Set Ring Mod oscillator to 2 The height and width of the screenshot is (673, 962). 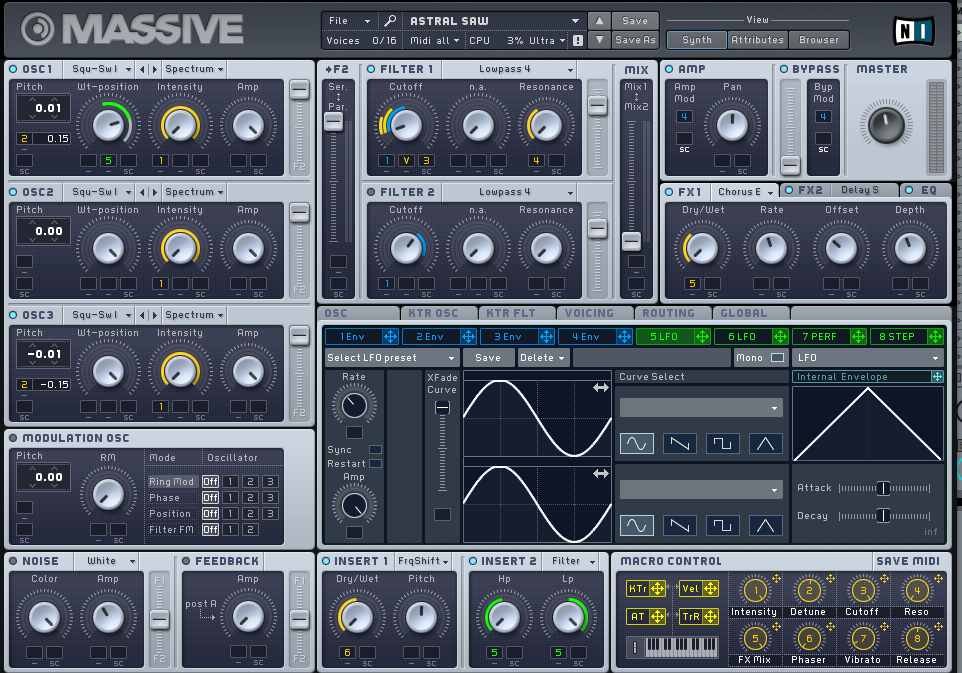coord(250,482)
